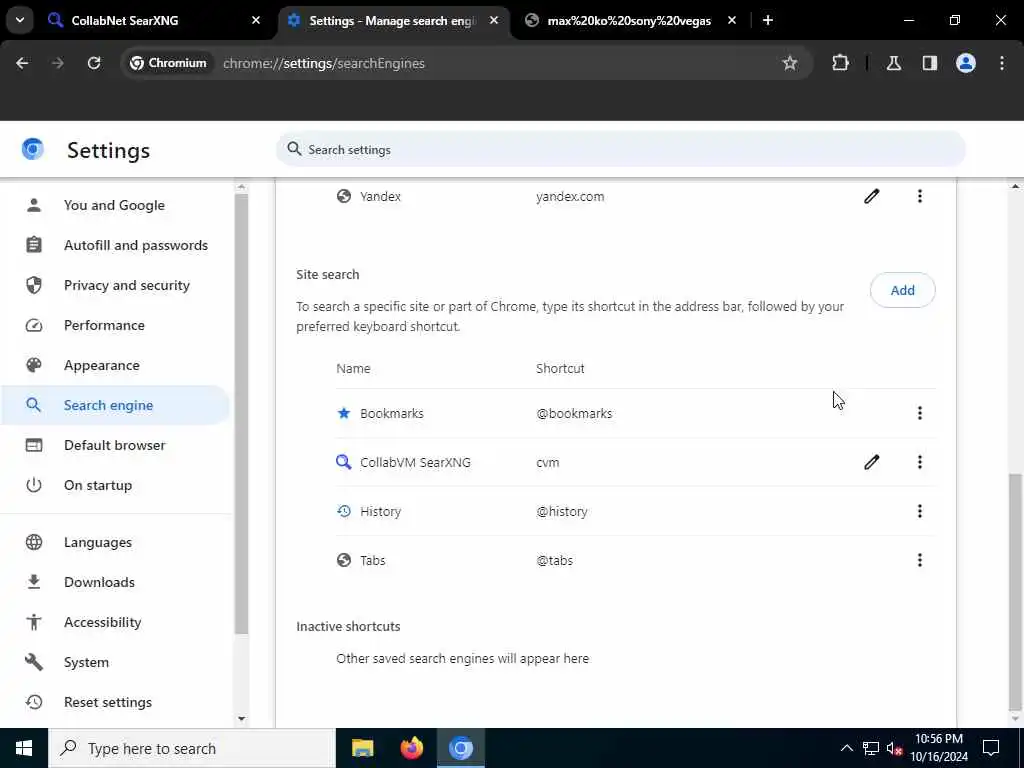Click the @history shortcut text
The height and width of the screenshot is (768, 1024).
[562, 511]
